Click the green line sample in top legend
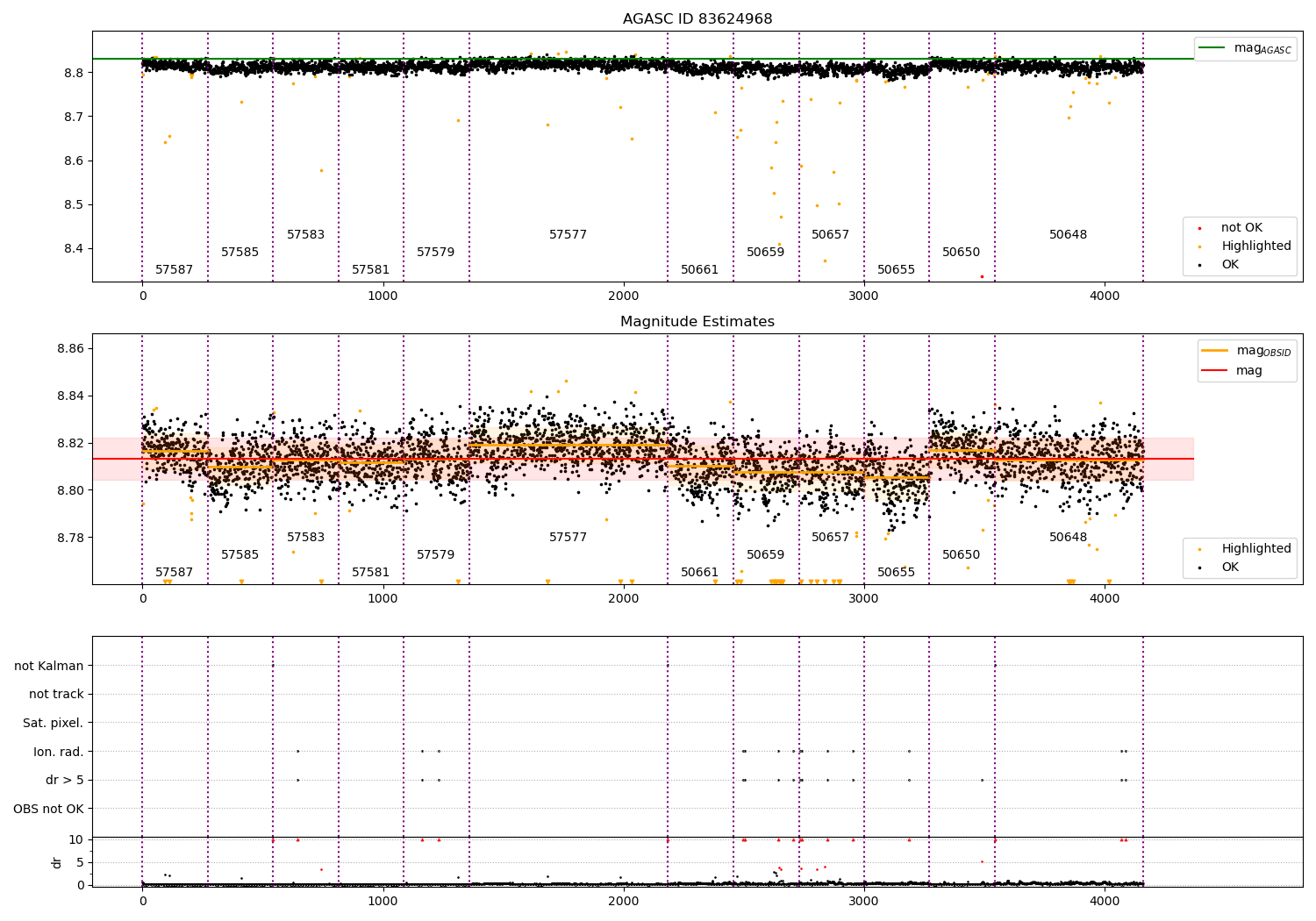This screenshot has height=921, width=1316. coord(1212,48)
